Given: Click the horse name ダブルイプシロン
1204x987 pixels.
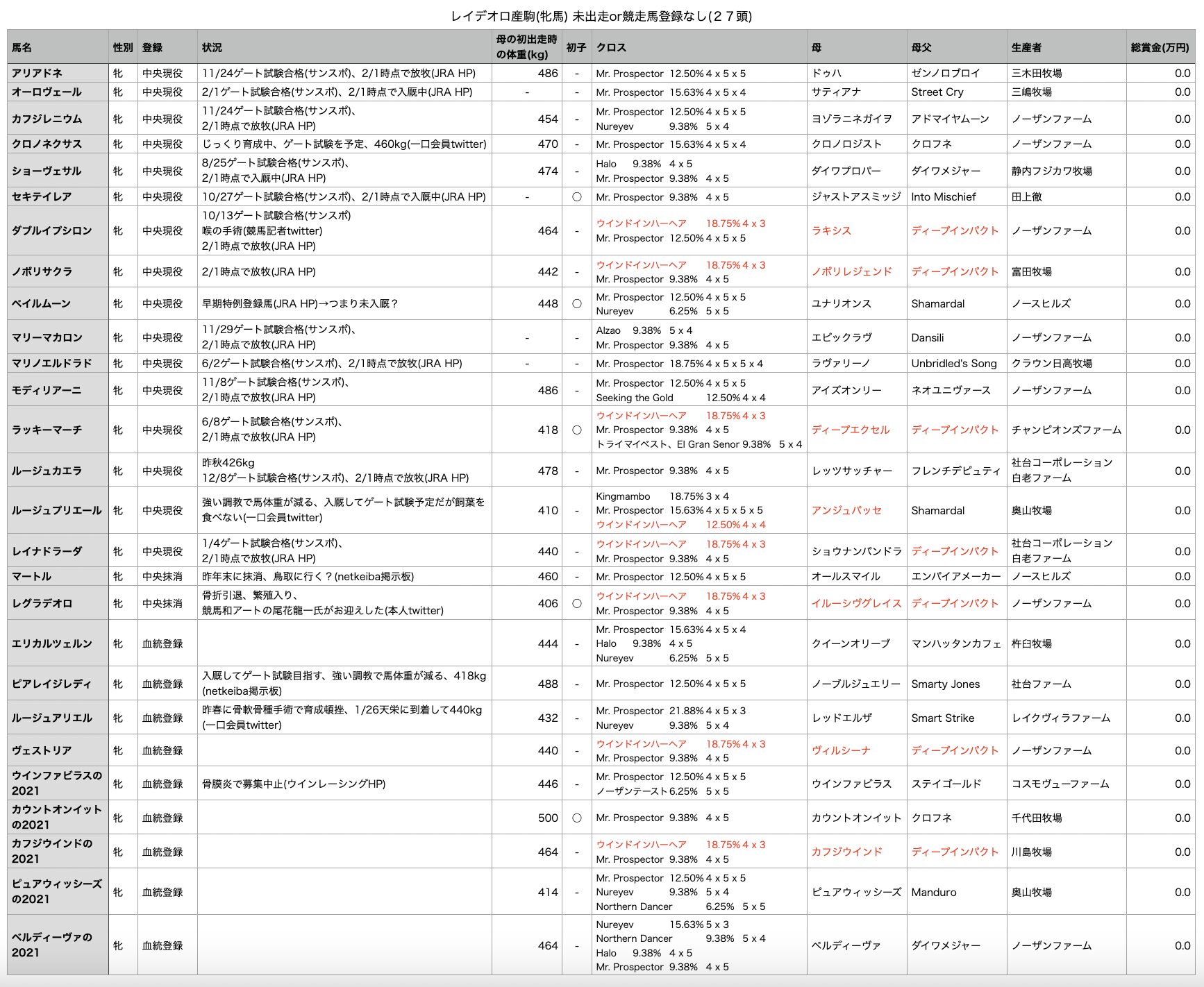Looking at the screenshot, I should [x=51, y=230].
